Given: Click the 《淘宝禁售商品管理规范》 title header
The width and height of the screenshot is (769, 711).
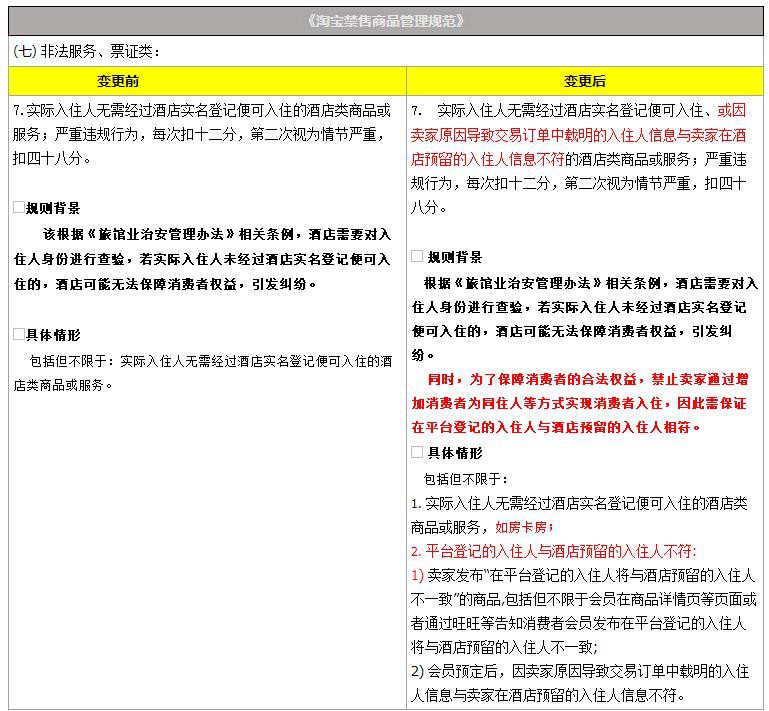Looking at the screenshot, I should 385,21.
